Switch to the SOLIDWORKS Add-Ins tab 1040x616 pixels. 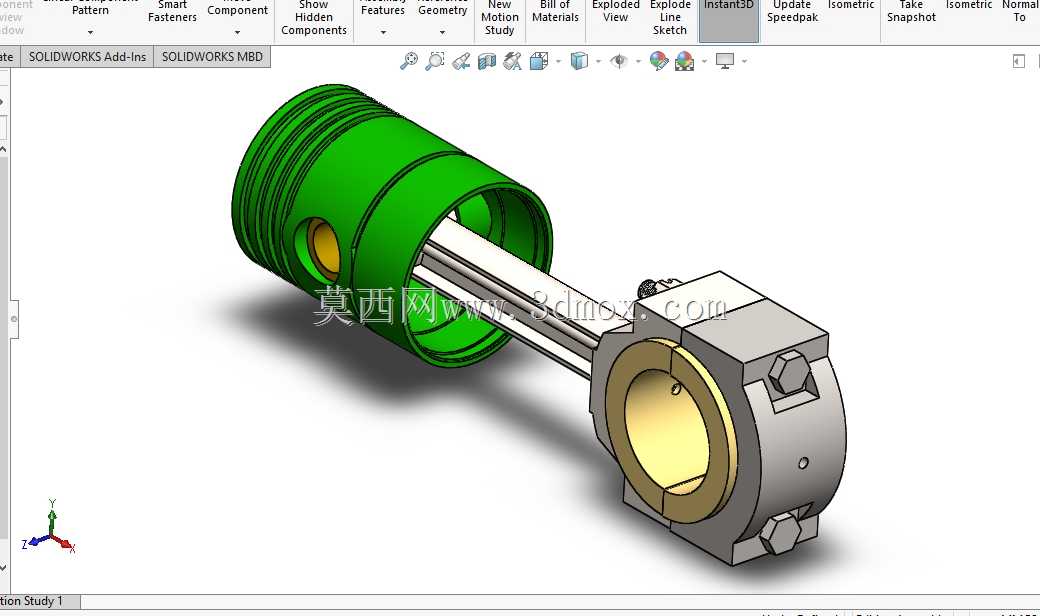[88, 57]
